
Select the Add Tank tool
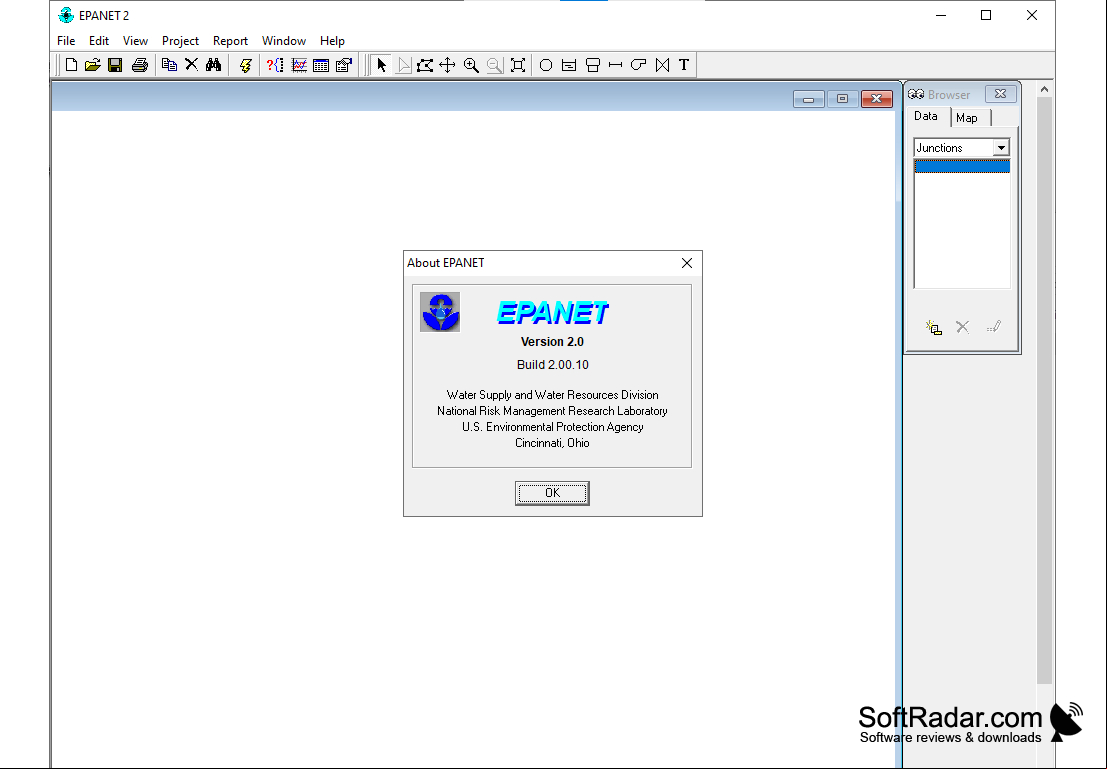tap(593, 65)
